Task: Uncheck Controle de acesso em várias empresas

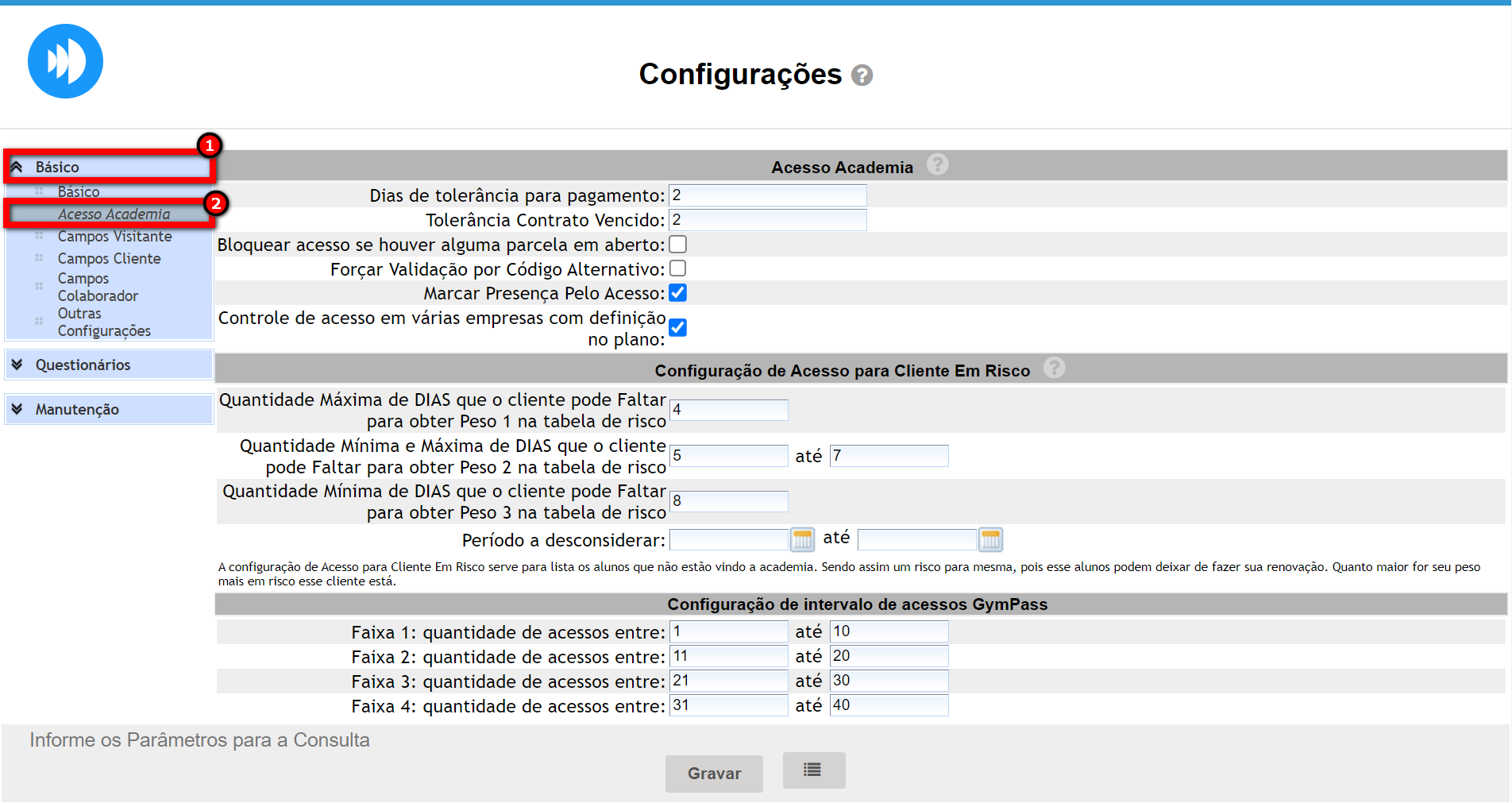Action: tap(677, 327)
